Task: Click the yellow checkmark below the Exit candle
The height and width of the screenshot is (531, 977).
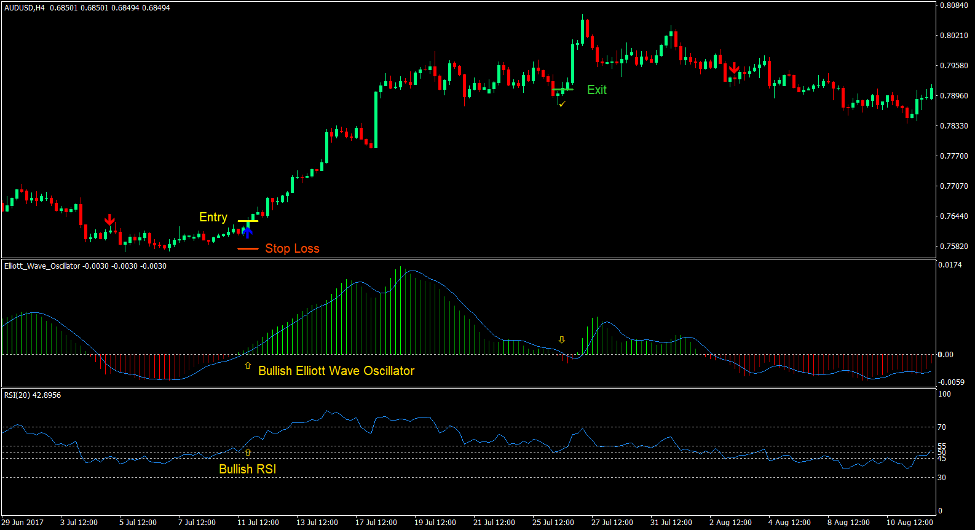Action: 562,103
